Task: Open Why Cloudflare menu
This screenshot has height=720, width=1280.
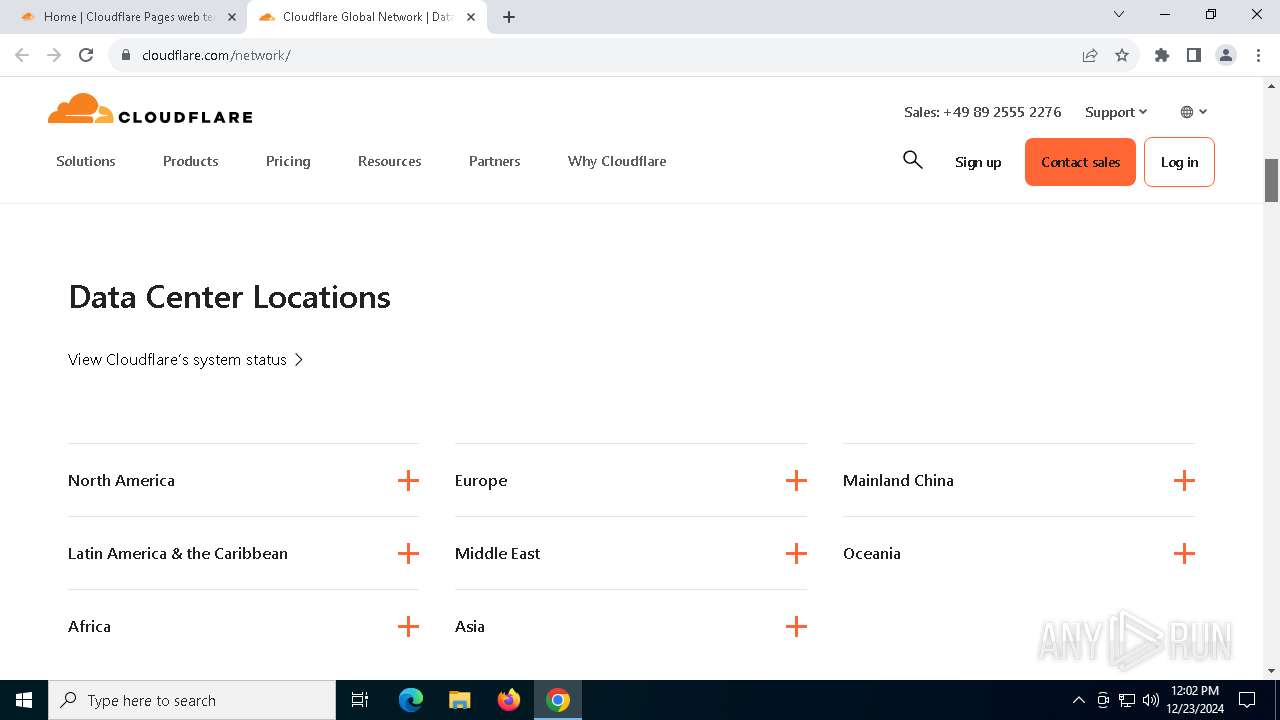Action: 617,161
